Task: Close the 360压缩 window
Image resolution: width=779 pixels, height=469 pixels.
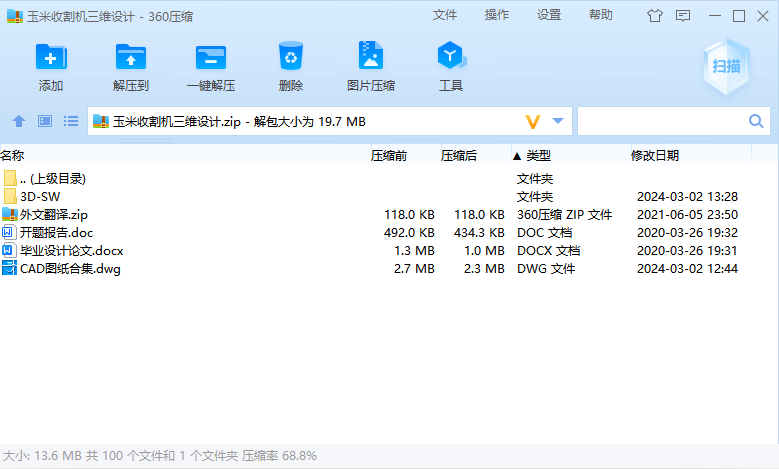Action: pos(763,16)
